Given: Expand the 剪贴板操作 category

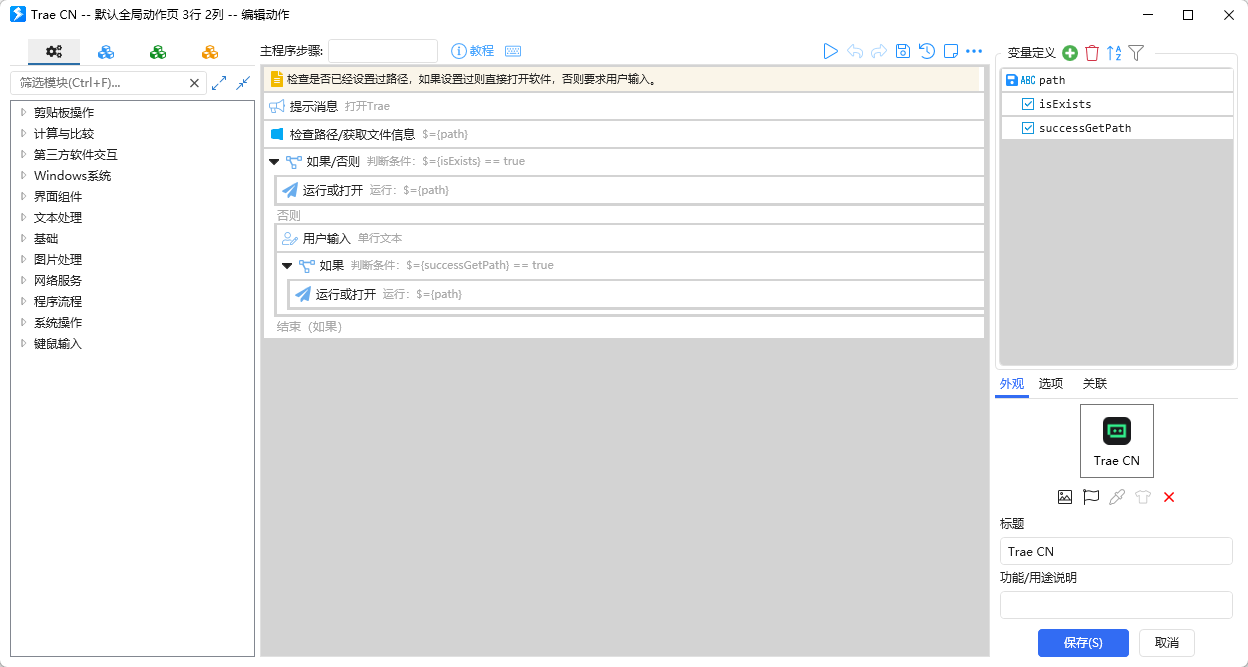Looking at the screenshot, I should point(24,112).
